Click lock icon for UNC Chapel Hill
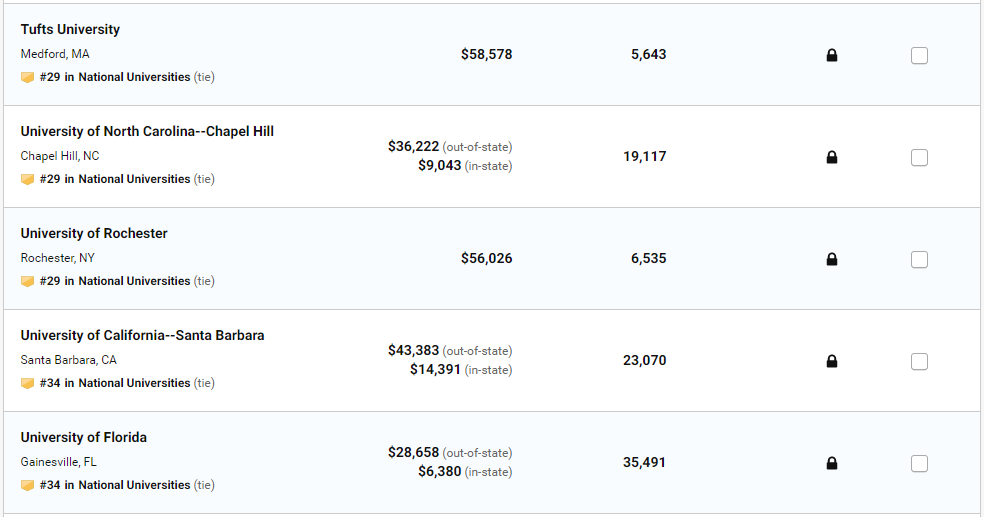Image resolution: width=984 pixels, height=517 pixels. click(x=831, y=158)
